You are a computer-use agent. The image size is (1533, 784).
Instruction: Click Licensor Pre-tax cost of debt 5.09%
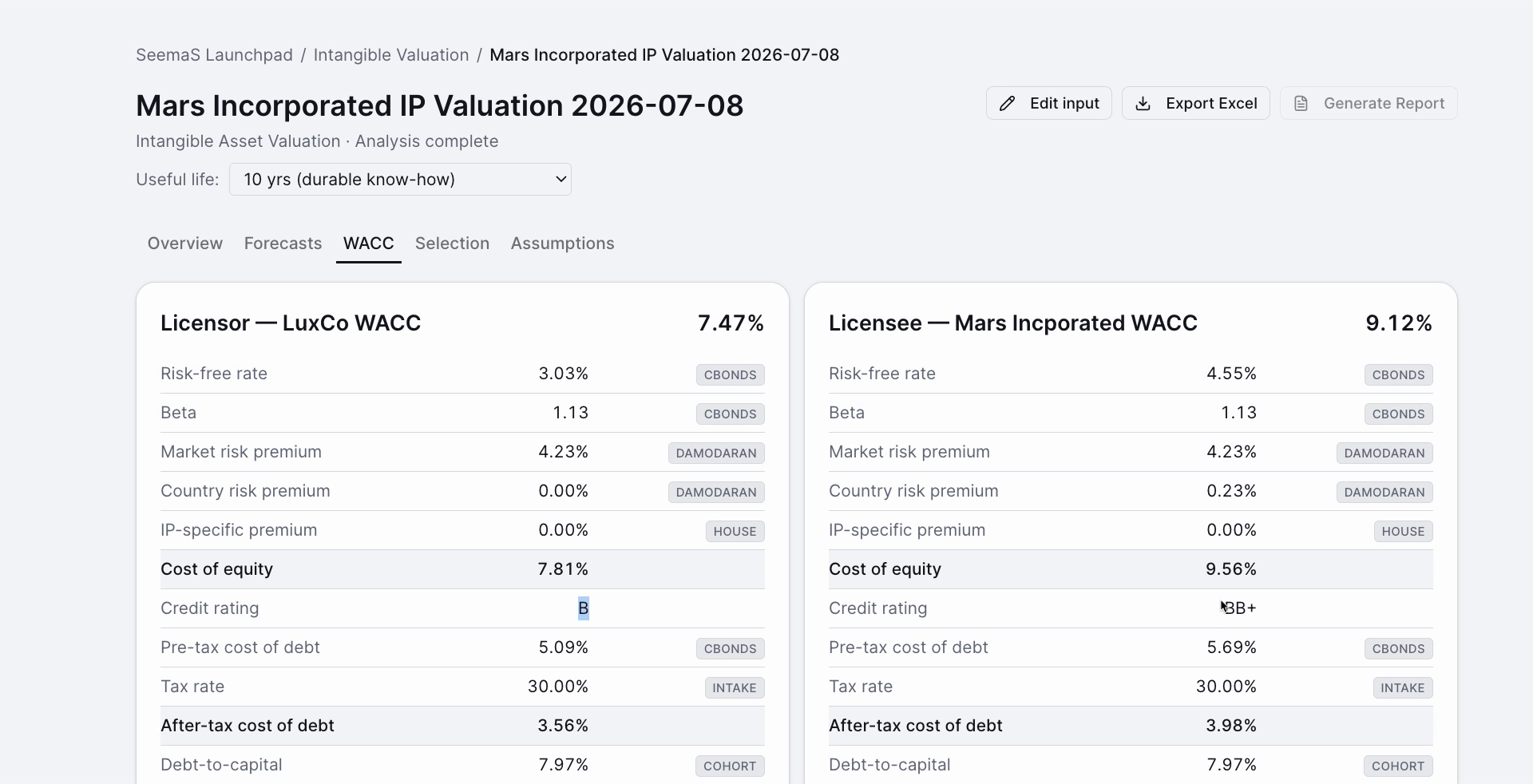point(563,647)
